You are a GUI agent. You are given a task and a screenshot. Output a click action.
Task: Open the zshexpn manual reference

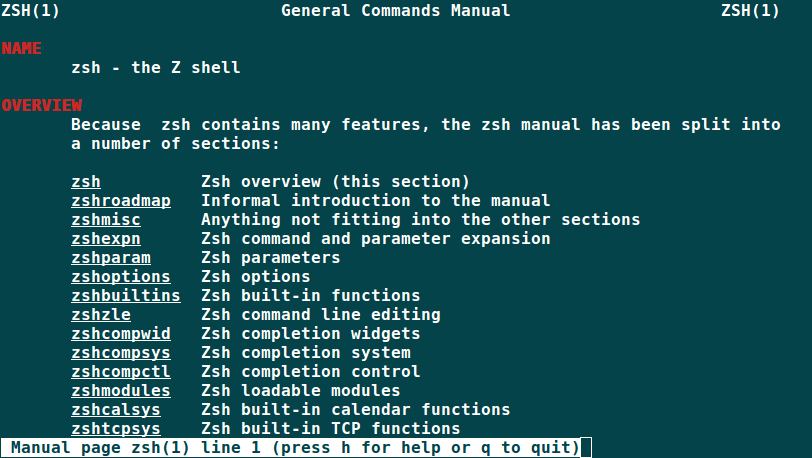pos(106,239)
